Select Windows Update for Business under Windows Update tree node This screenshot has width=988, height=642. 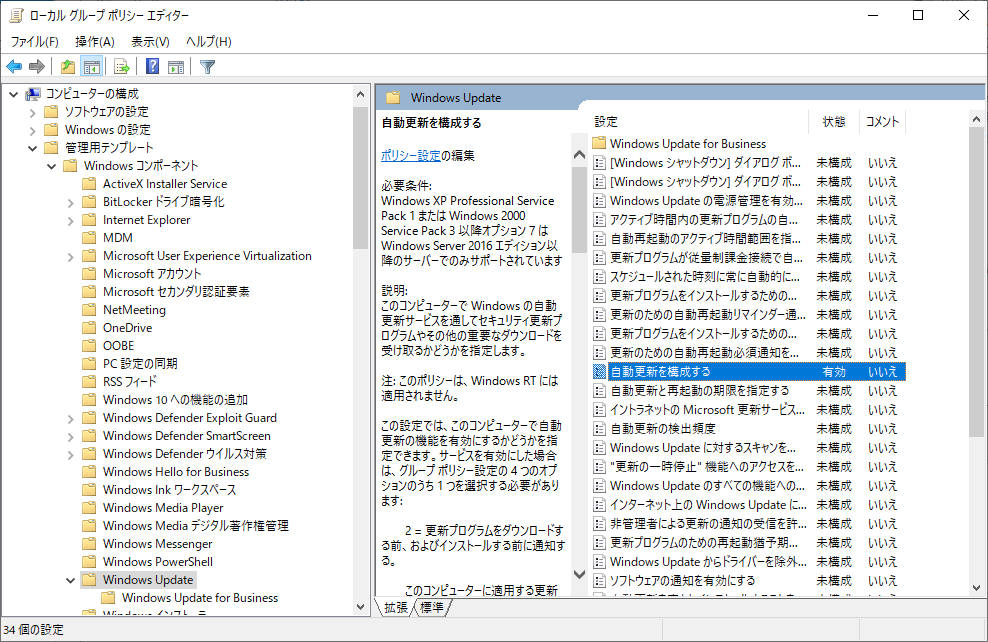[200, 598]
